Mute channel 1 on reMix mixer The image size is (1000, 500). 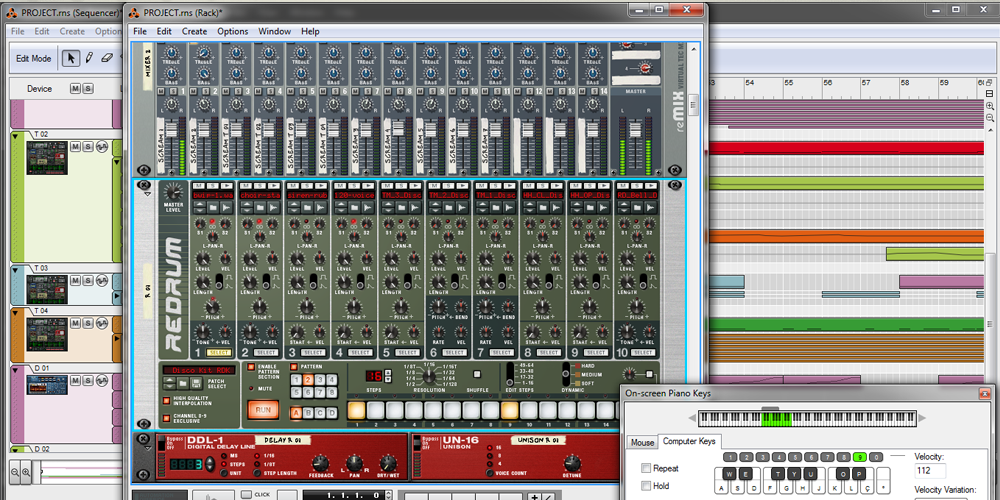162,92
